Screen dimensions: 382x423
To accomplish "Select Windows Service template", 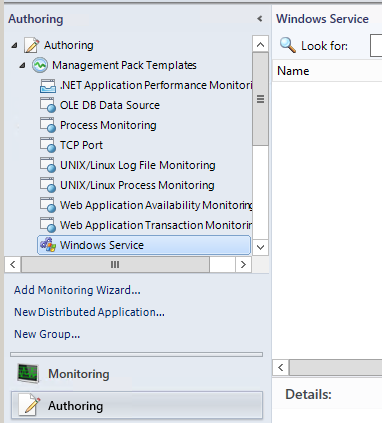I will [144, 245].
